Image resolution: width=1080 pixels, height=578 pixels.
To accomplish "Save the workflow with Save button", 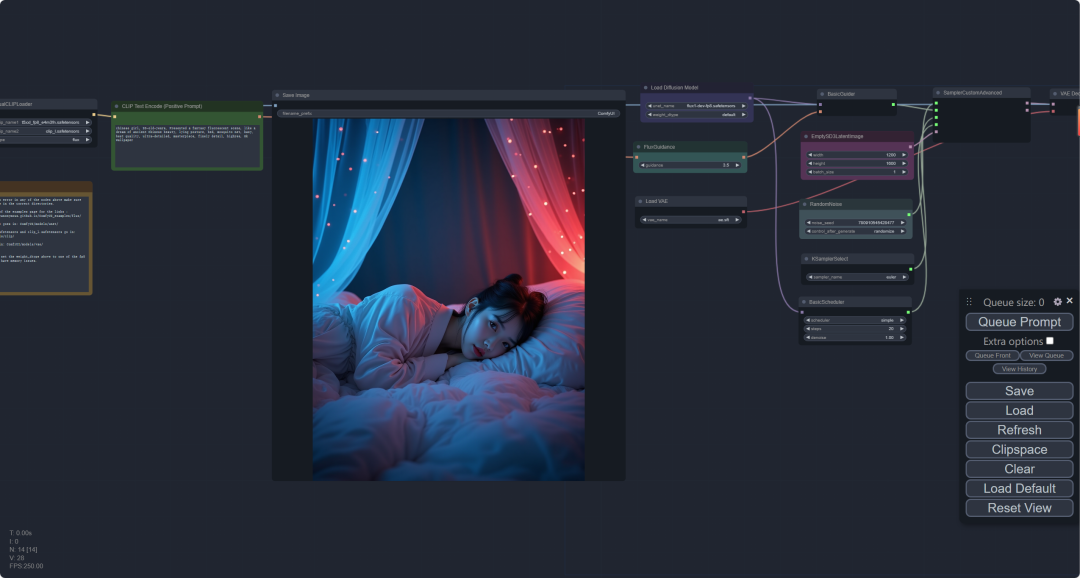I will [x=1019, y=391].
